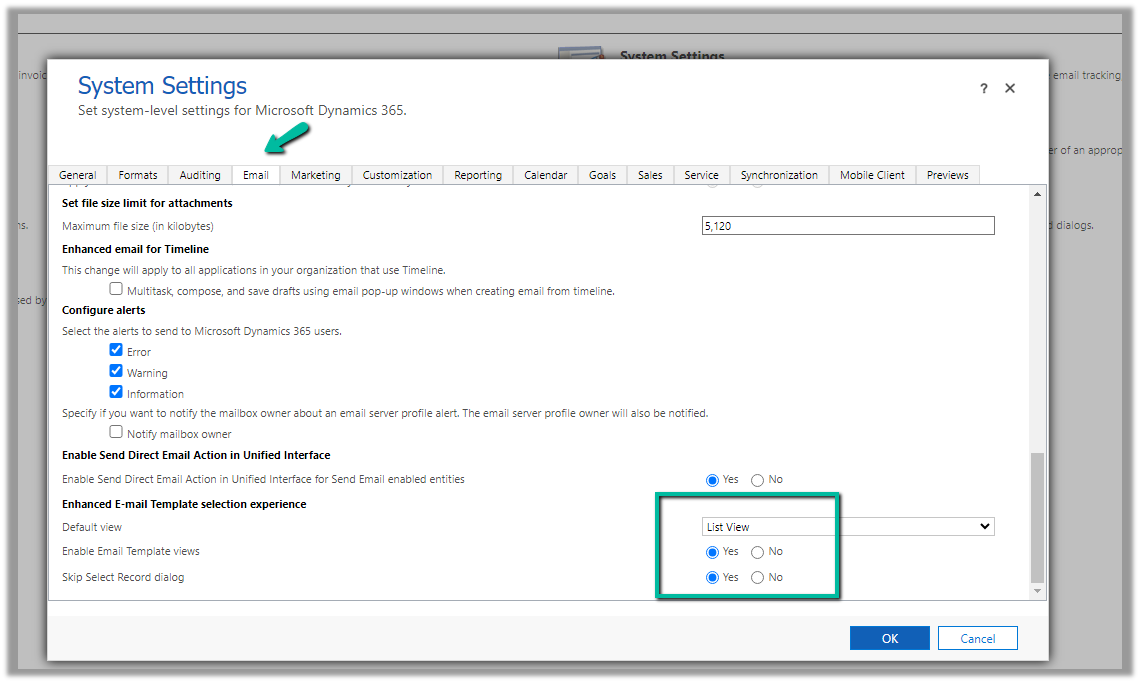The width and height of the screenshot is (1140, 683).
Task: Open the Auditing tab
Action: [200, 175]
